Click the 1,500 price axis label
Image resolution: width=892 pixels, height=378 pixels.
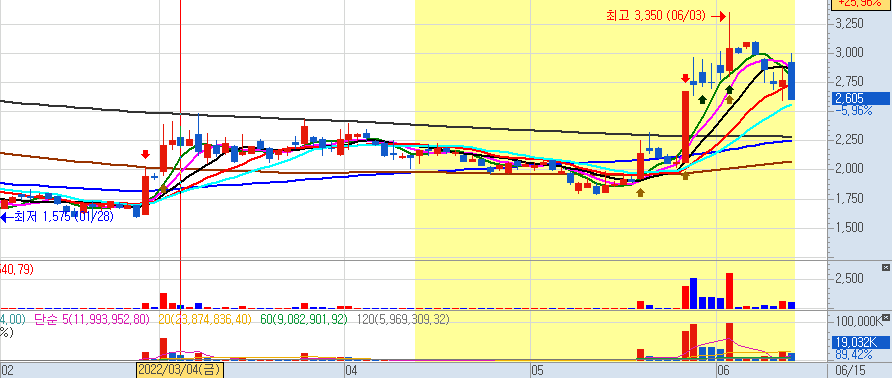[848, 227]
